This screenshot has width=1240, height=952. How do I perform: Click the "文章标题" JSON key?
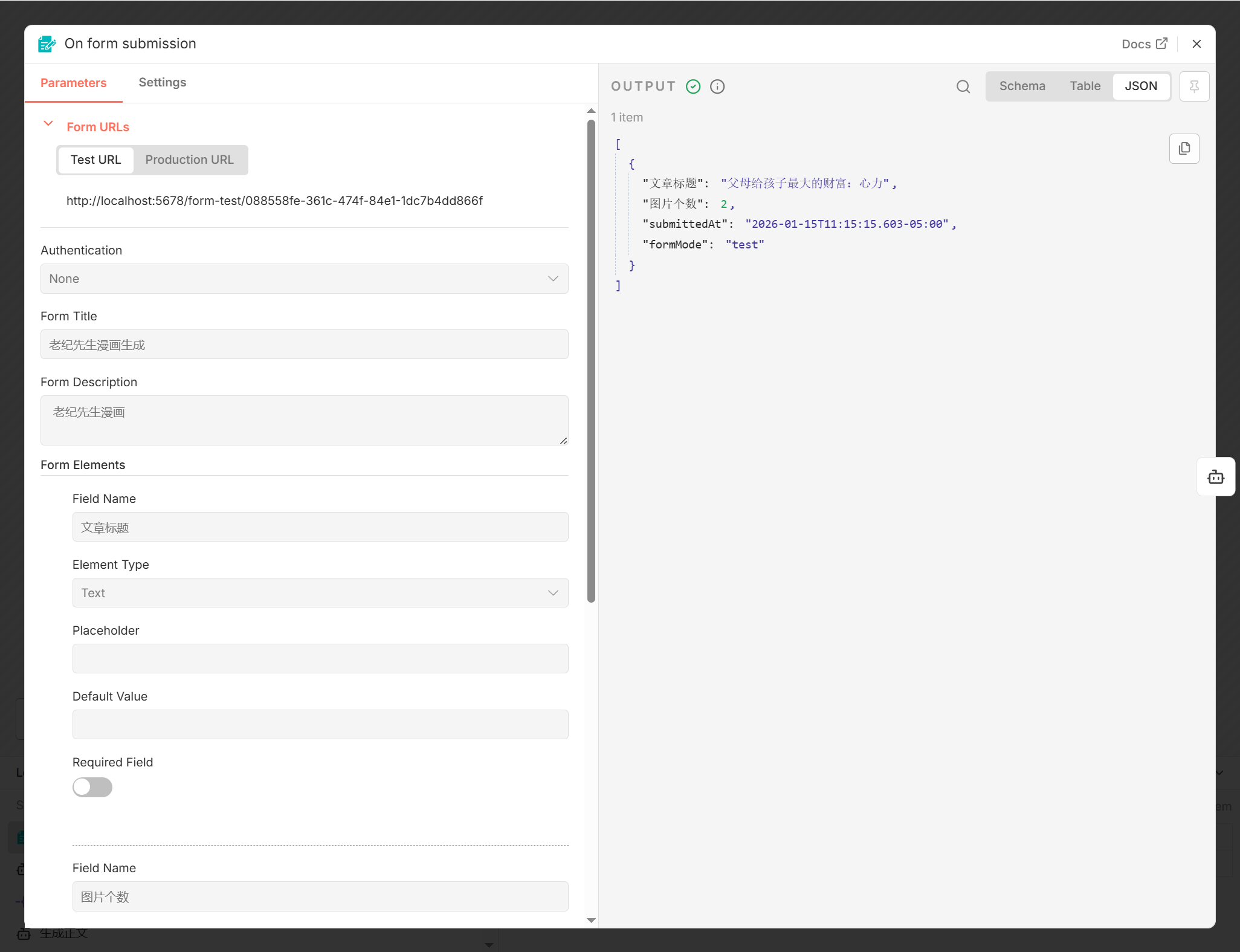[673, 183]
